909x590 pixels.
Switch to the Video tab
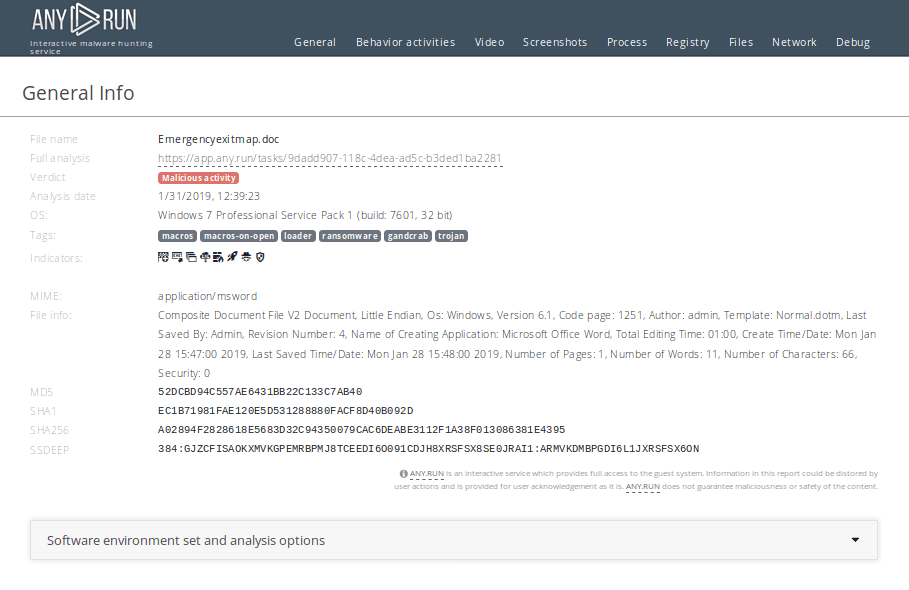(x=489, y=42)
